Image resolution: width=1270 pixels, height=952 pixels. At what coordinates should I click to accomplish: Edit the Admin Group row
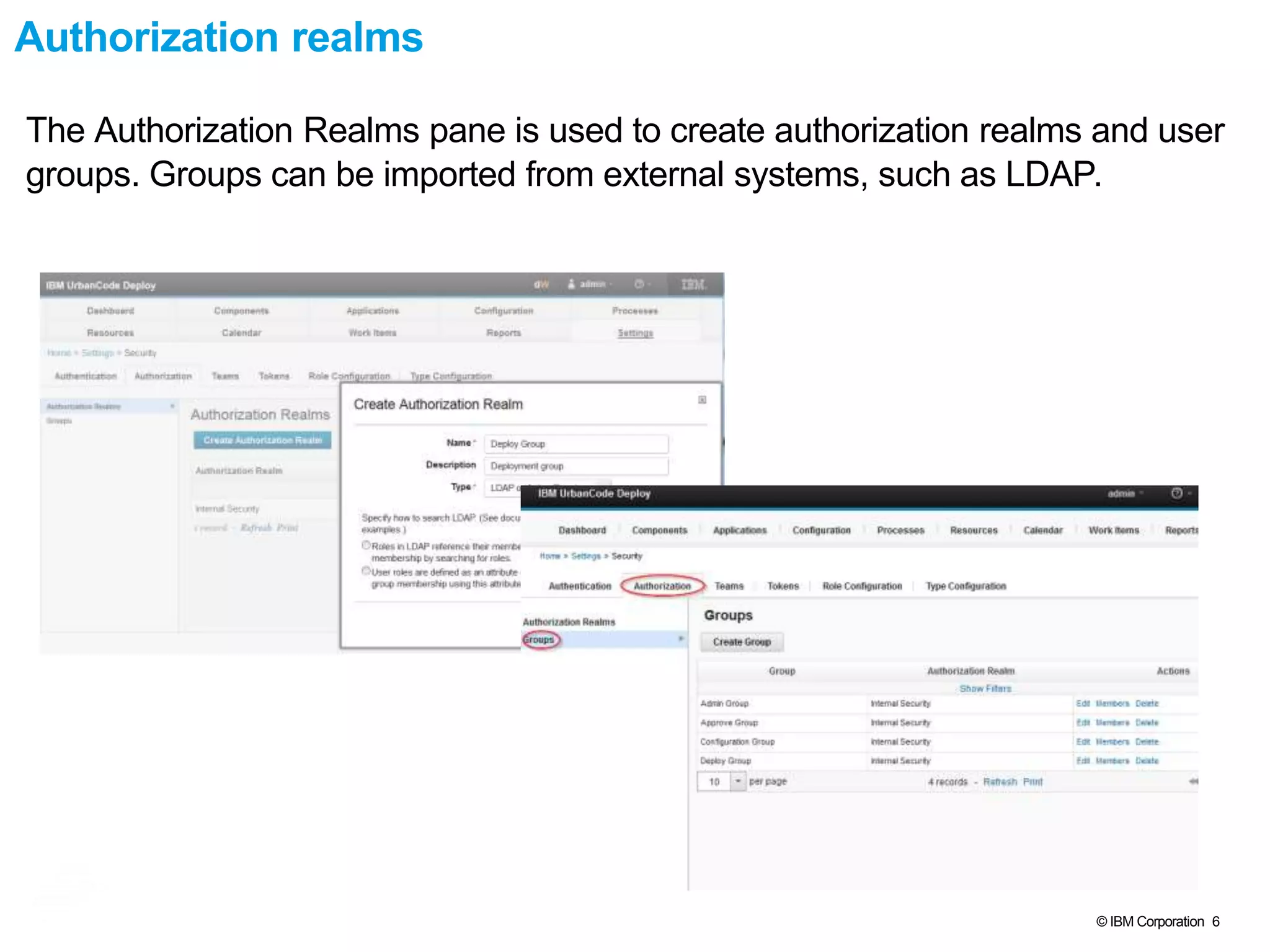coord(1083,703)
